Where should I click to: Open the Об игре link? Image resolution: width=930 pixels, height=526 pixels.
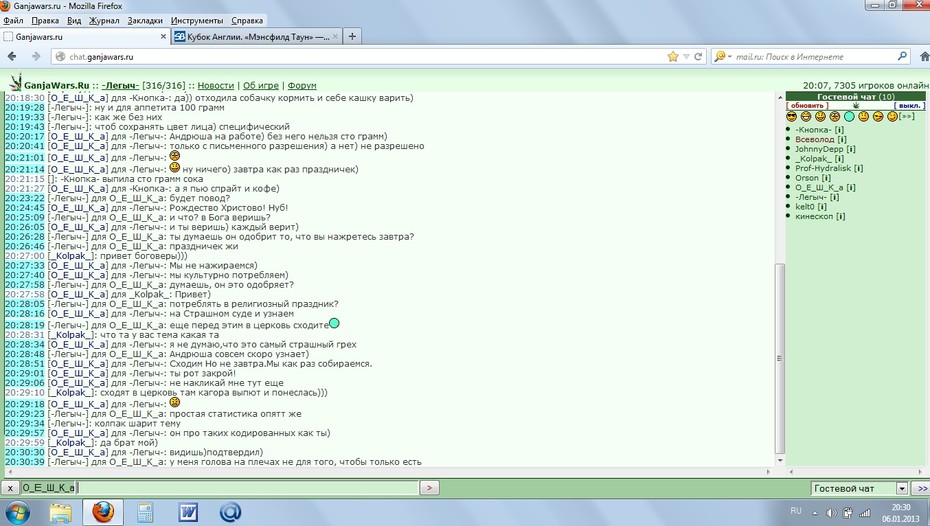(261, 85)
